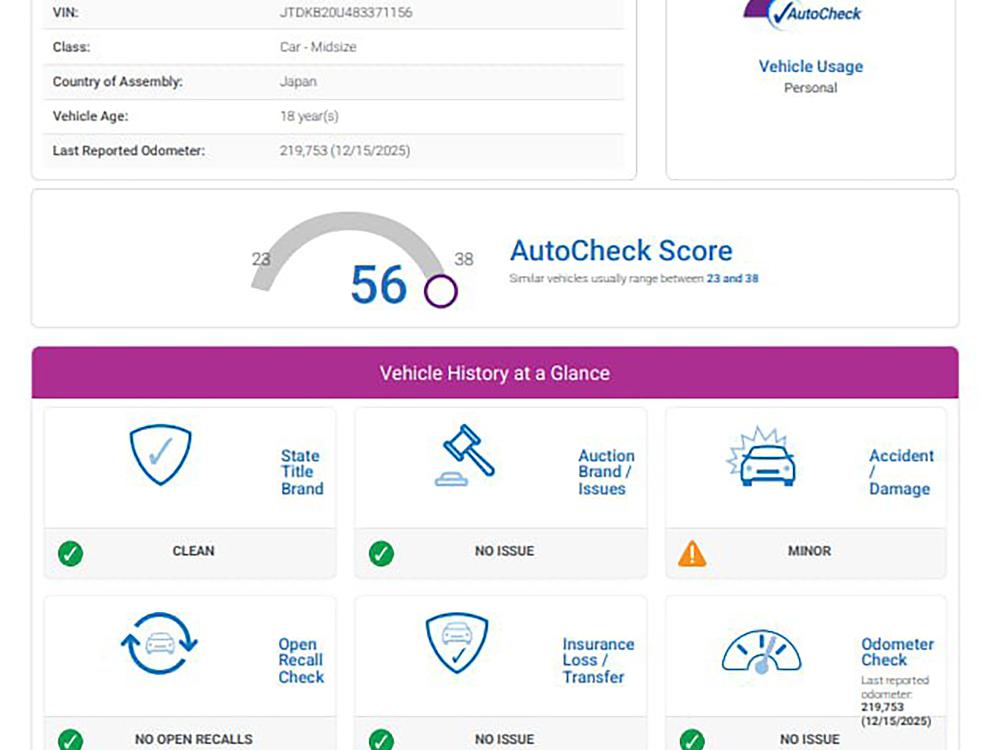
Task: Click the VIN number text
Action: pos(345,13)
